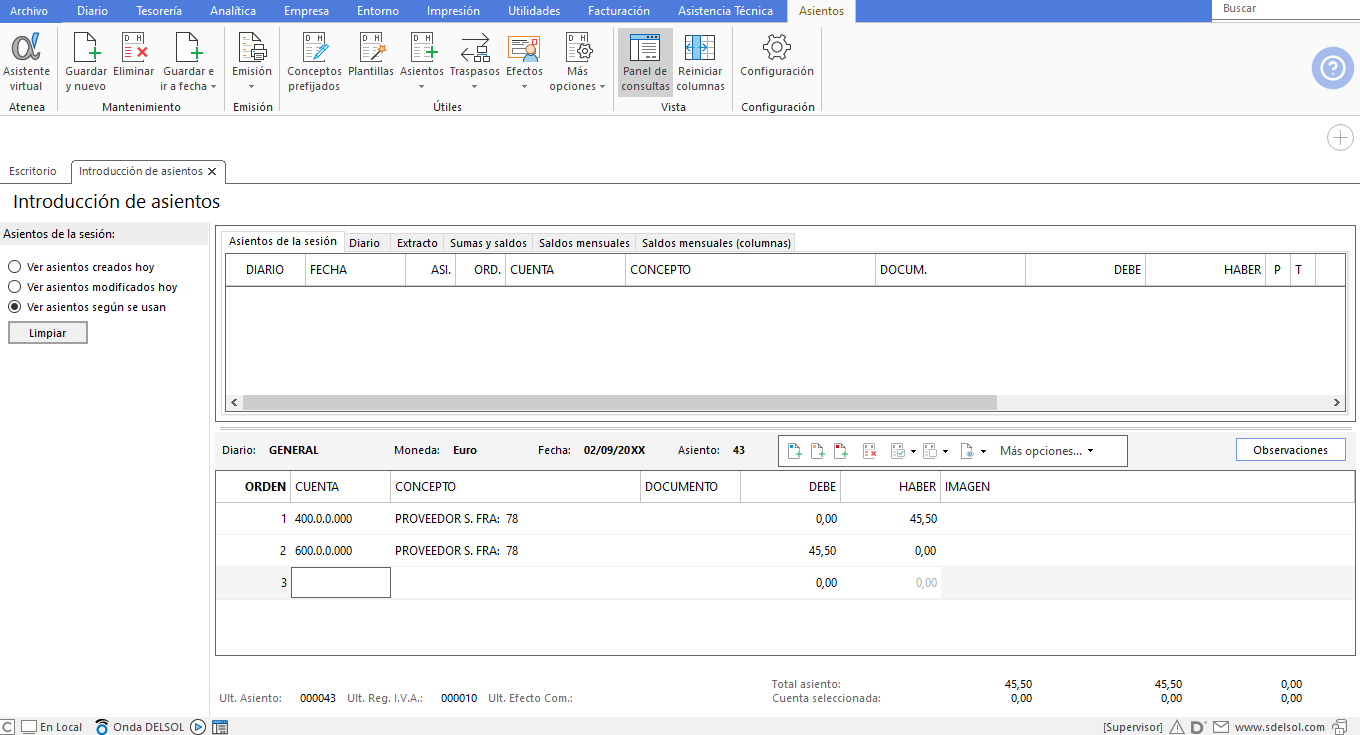1360x735 pixels.
Task: Click scroll right arrow in session grid
Action: (1337, 402)
